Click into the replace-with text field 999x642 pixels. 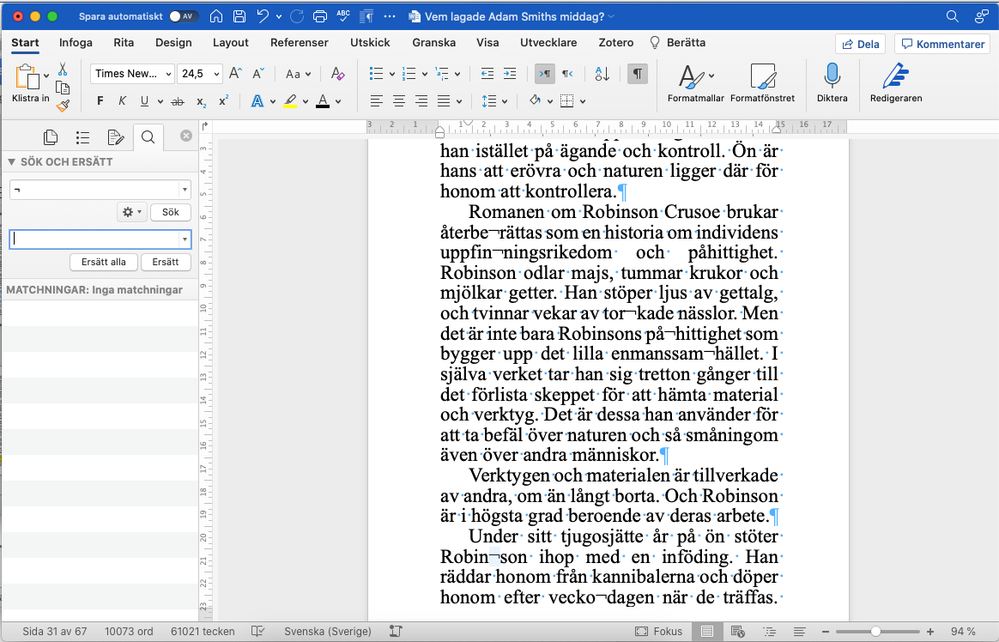coord(94,239)
